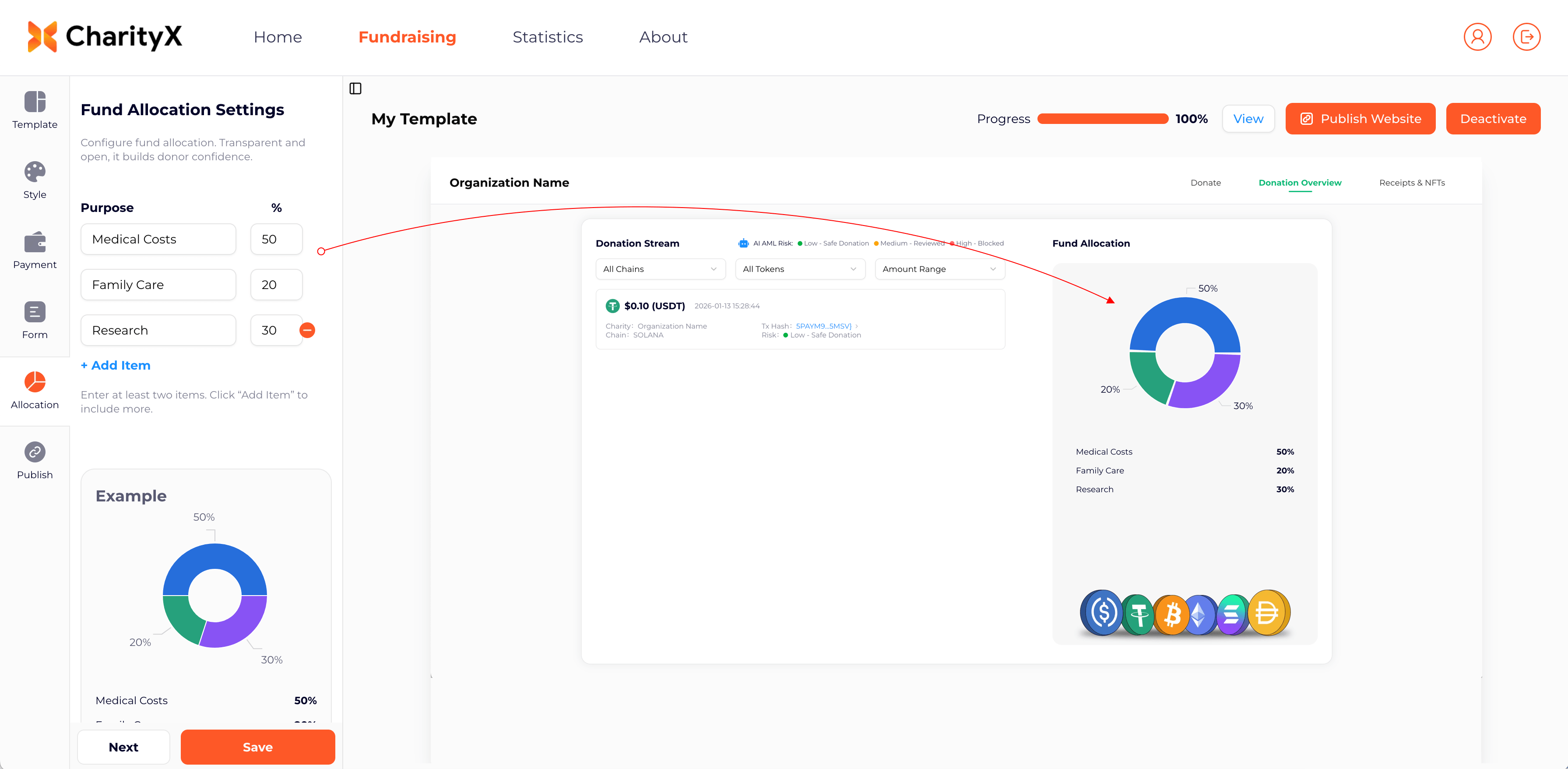The image size is (1568, 769).
Task: Click the orange progress bar
Action: click(x=1102, y=119)
